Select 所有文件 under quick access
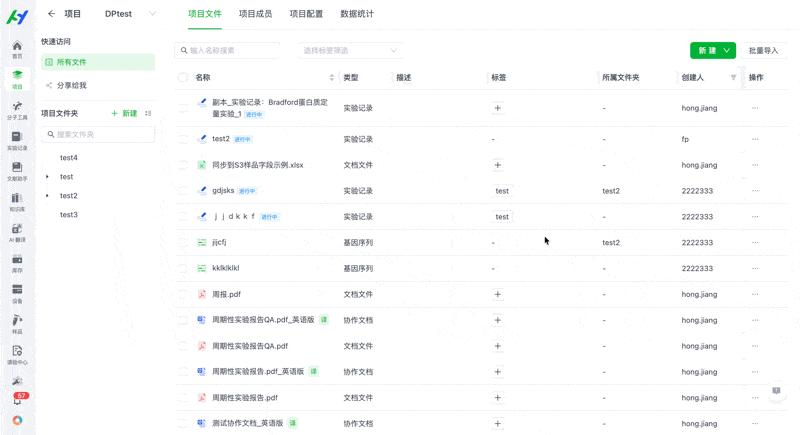The height and width of the screenshot is (435, 800). (98, 62)
